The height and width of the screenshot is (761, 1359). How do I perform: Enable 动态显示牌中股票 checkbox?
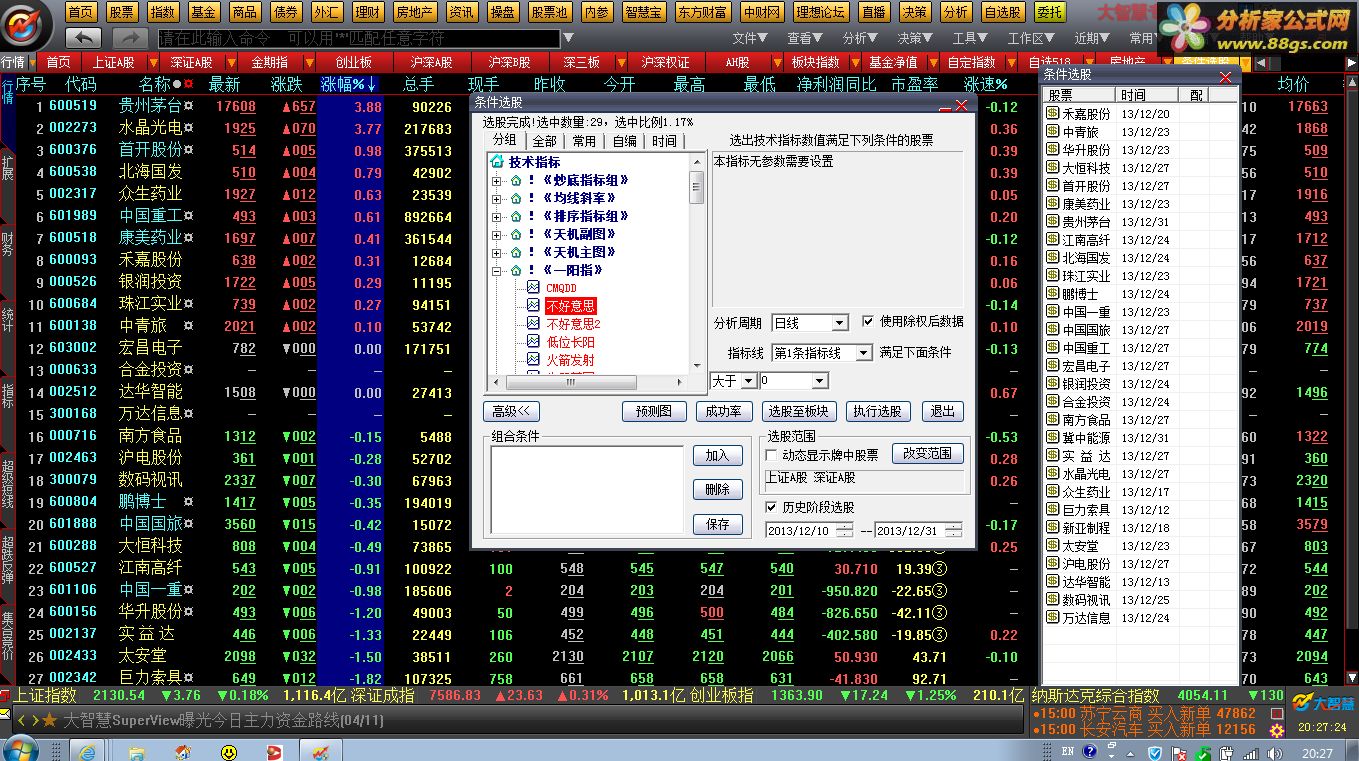771,455
